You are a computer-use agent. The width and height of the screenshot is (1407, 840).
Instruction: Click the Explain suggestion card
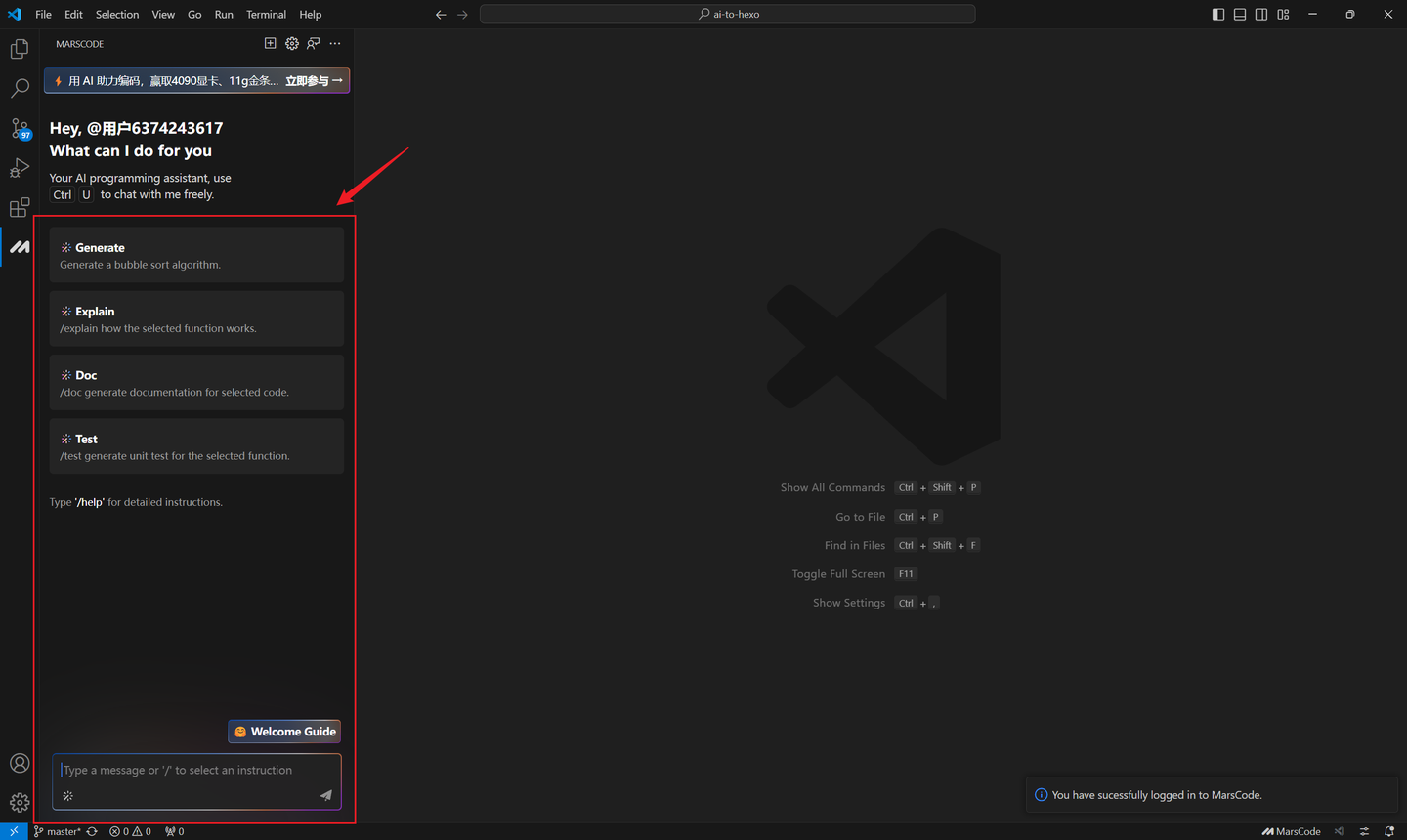coord(196,318)
